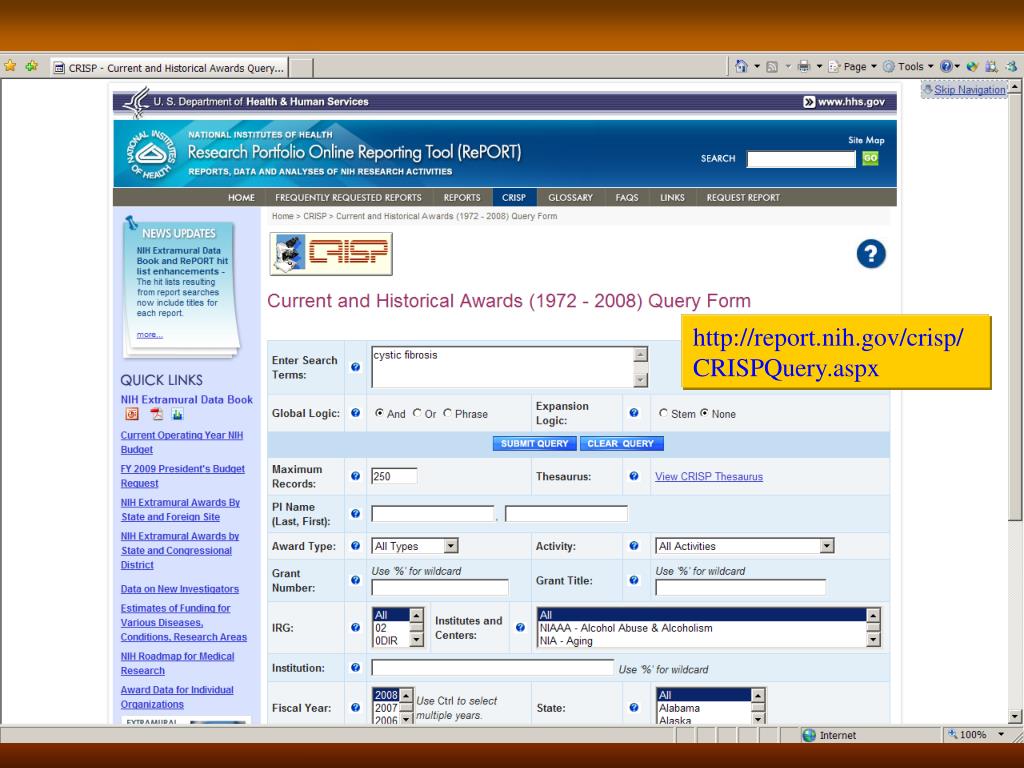
Task: Click IRG list scroll down arrow
Action: tap(417, 641)
